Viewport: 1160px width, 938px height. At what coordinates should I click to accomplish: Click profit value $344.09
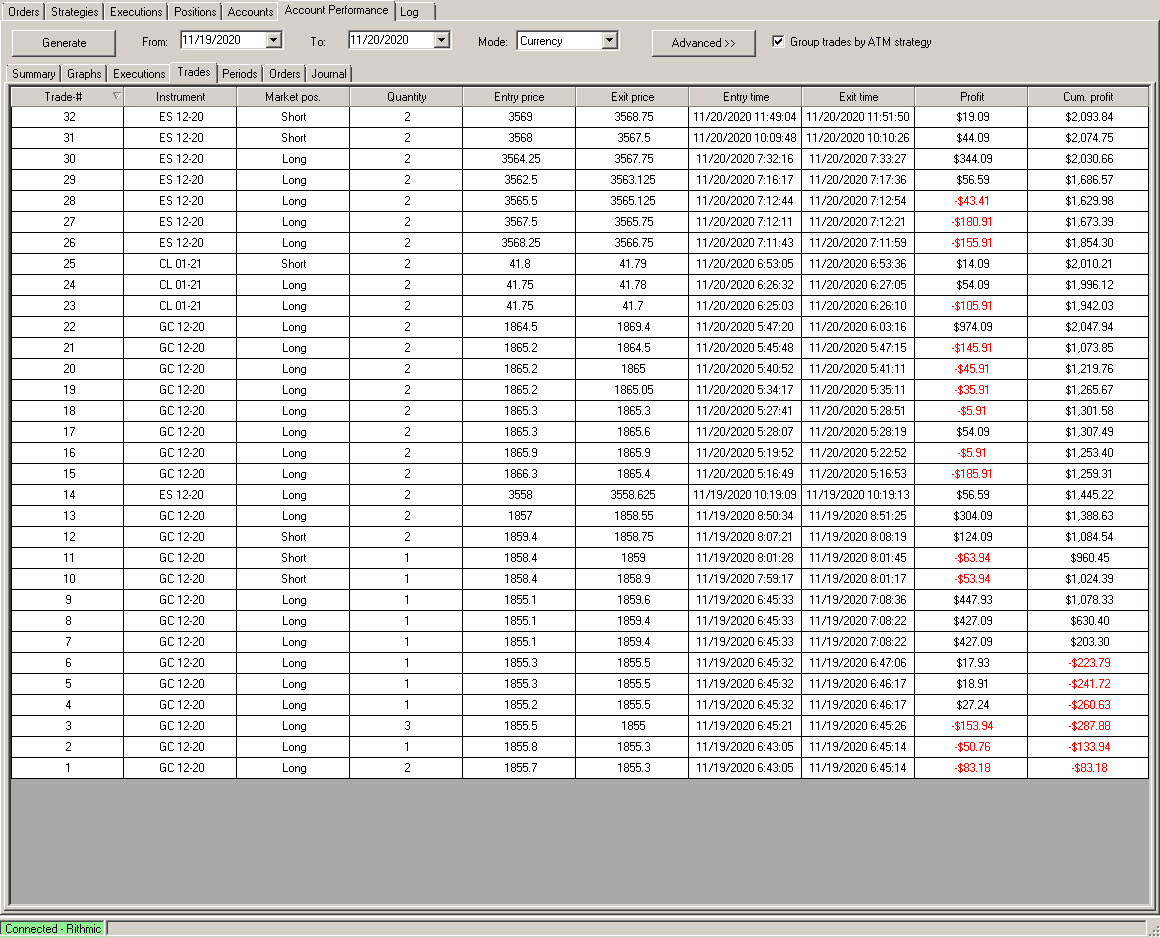click(x=971, y=159)
